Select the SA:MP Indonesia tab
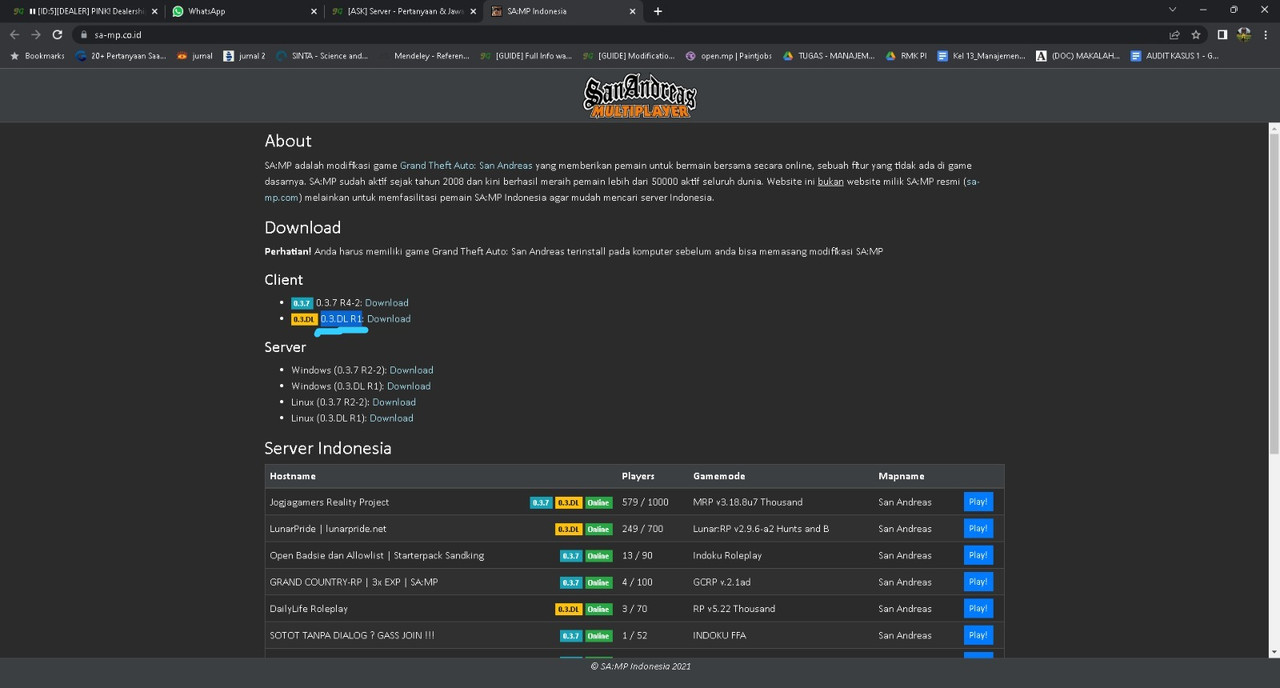1280x688 pixels. [x=562, y=11]
